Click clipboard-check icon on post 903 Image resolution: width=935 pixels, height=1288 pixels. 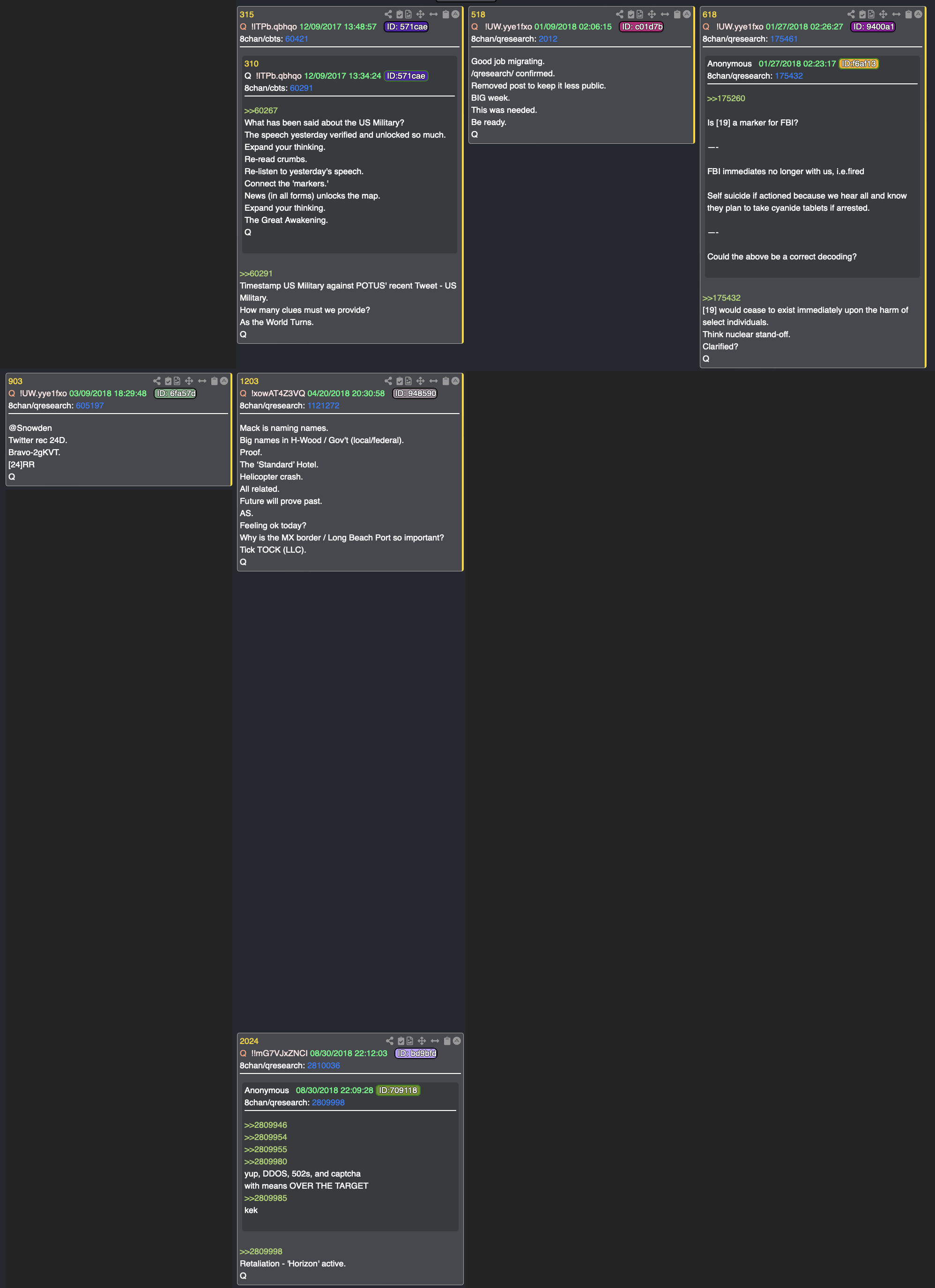pos(168,381)
